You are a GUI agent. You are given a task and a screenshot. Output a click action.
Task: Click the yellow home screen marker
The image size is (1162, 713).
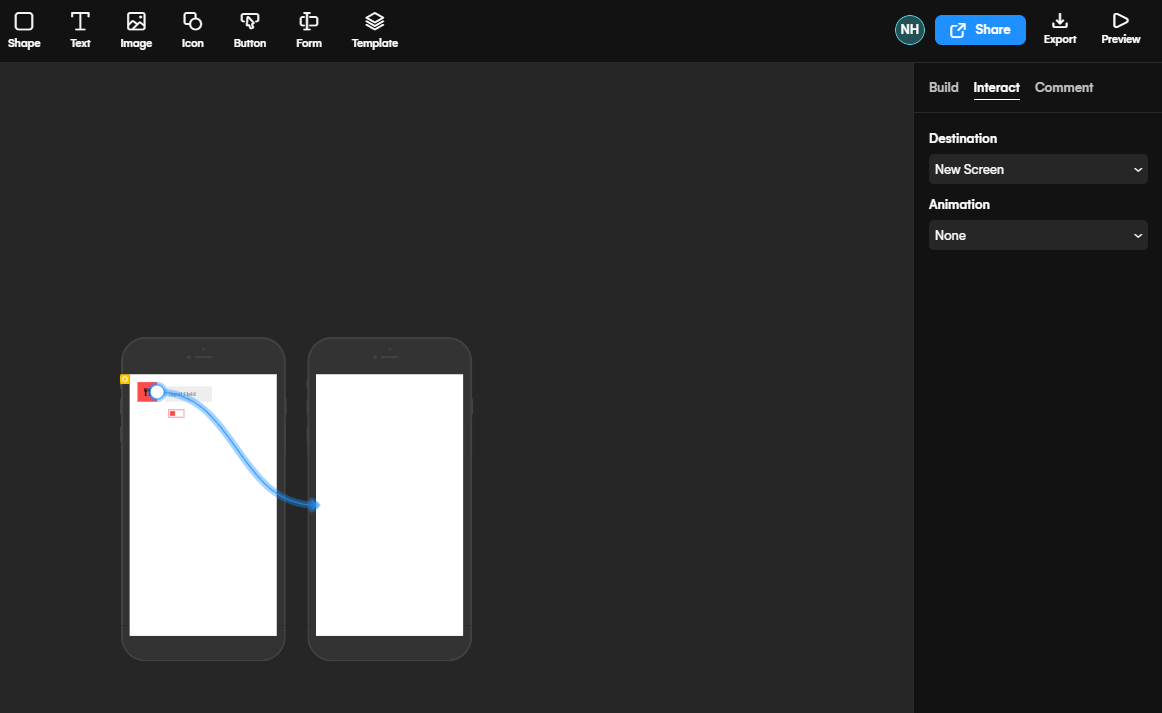[125, 379]
